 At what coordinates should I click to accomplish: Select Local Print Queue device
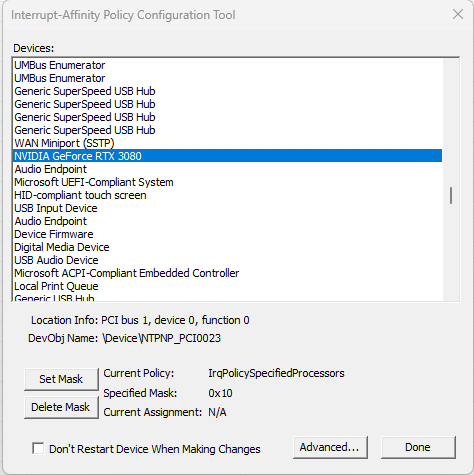pyautogui.click(x=227, y=286)
